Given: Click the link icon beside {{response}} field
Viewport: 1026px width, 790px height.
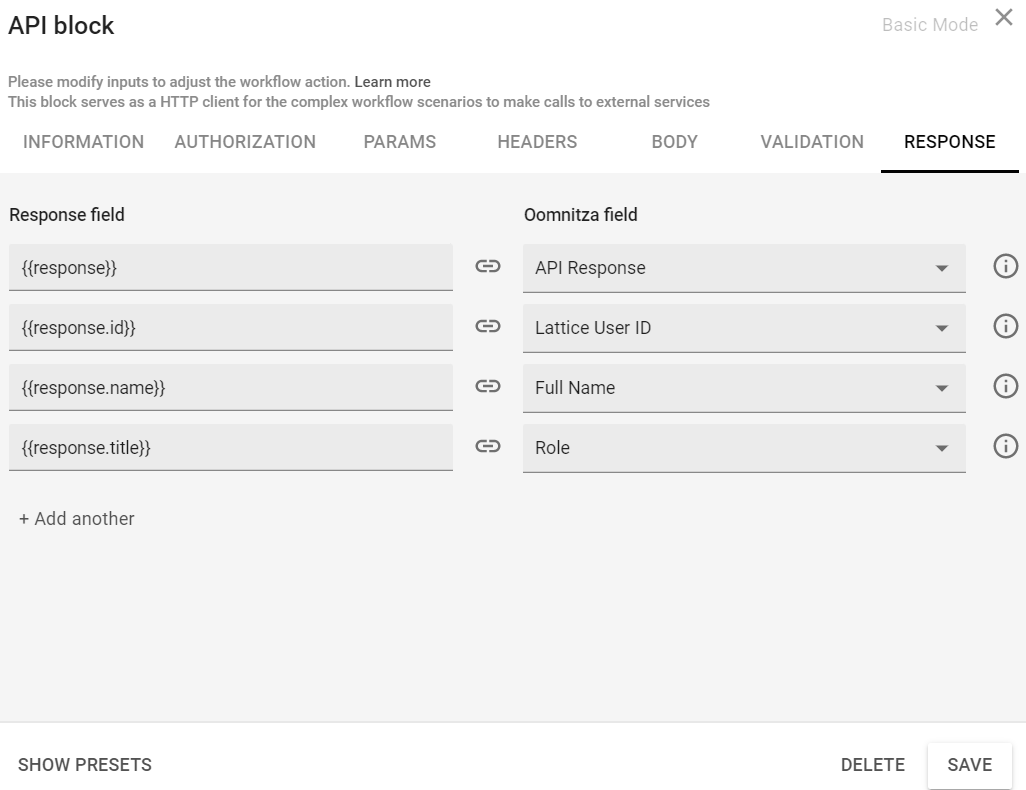Looking at the screenshot, I should [x=487, y=267].
